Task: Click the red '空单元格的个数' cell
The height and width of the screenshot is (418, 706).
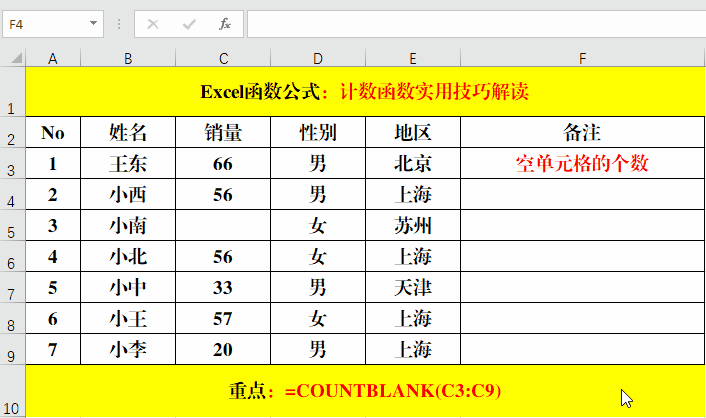Action: click(583, 163)
